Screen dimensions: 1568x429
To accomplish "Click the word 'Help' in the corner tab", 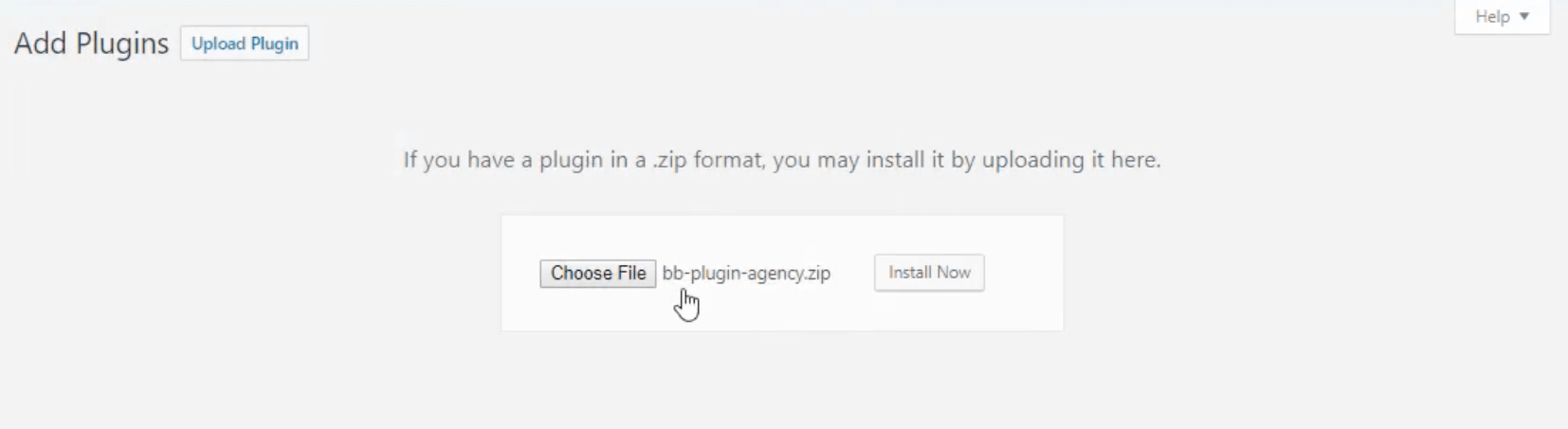I will click(1492, 17).
